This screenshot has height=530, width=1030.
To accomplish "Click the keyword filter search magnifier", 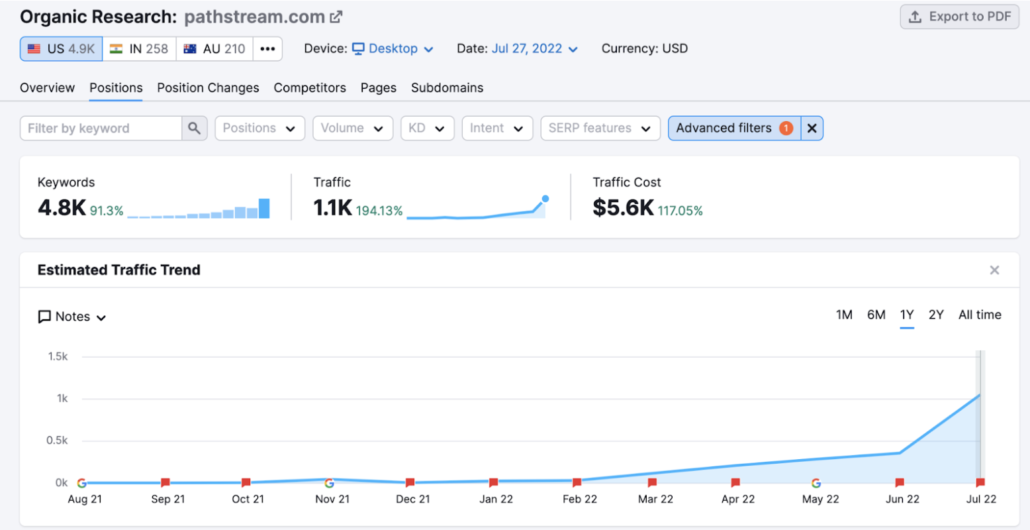I will pyautogui.click(x=194, y=128).
